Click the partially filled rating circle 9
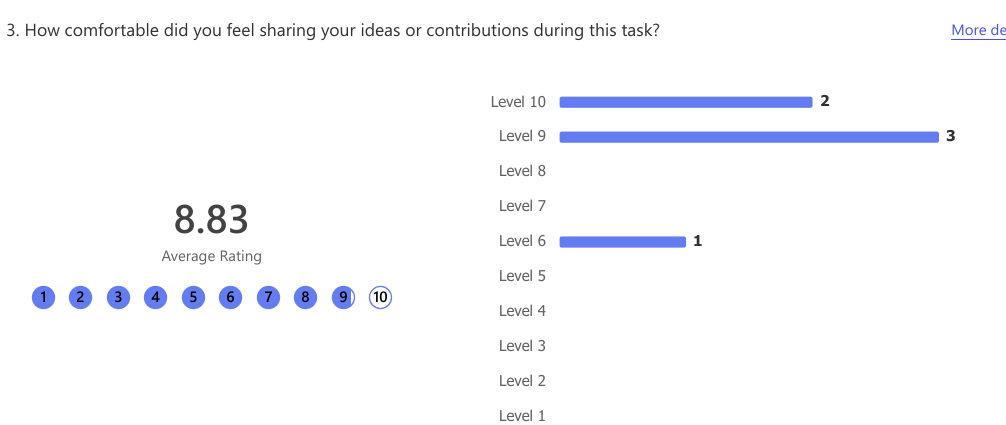 [x=343, y=297]
